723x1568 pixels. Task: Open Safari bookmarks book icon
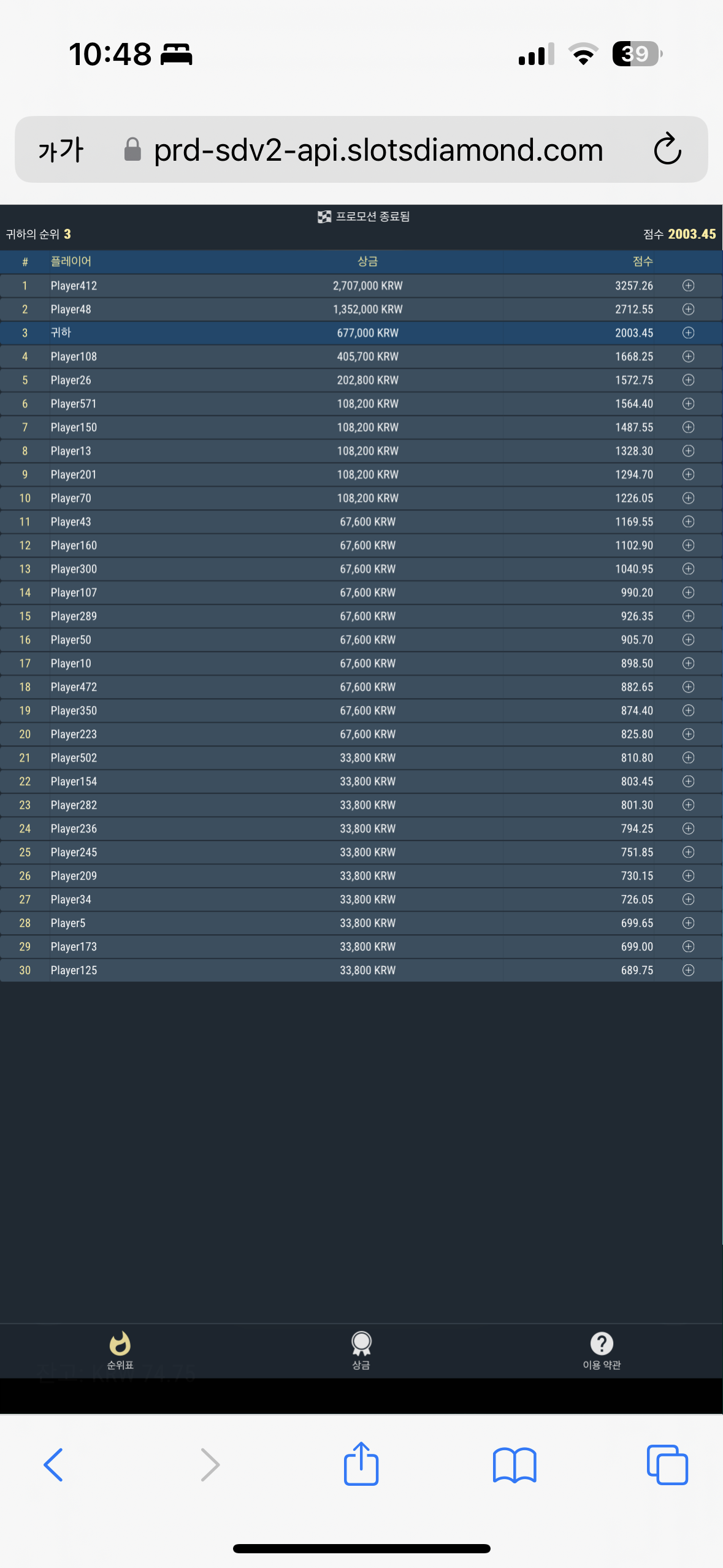(x=515, y=1465)
